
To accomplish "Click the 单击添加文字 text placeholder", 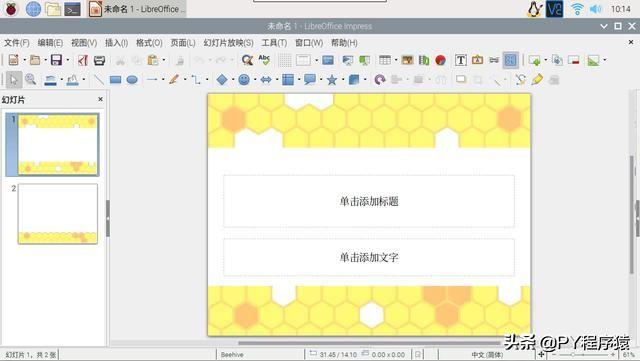I will coord(369,257).
